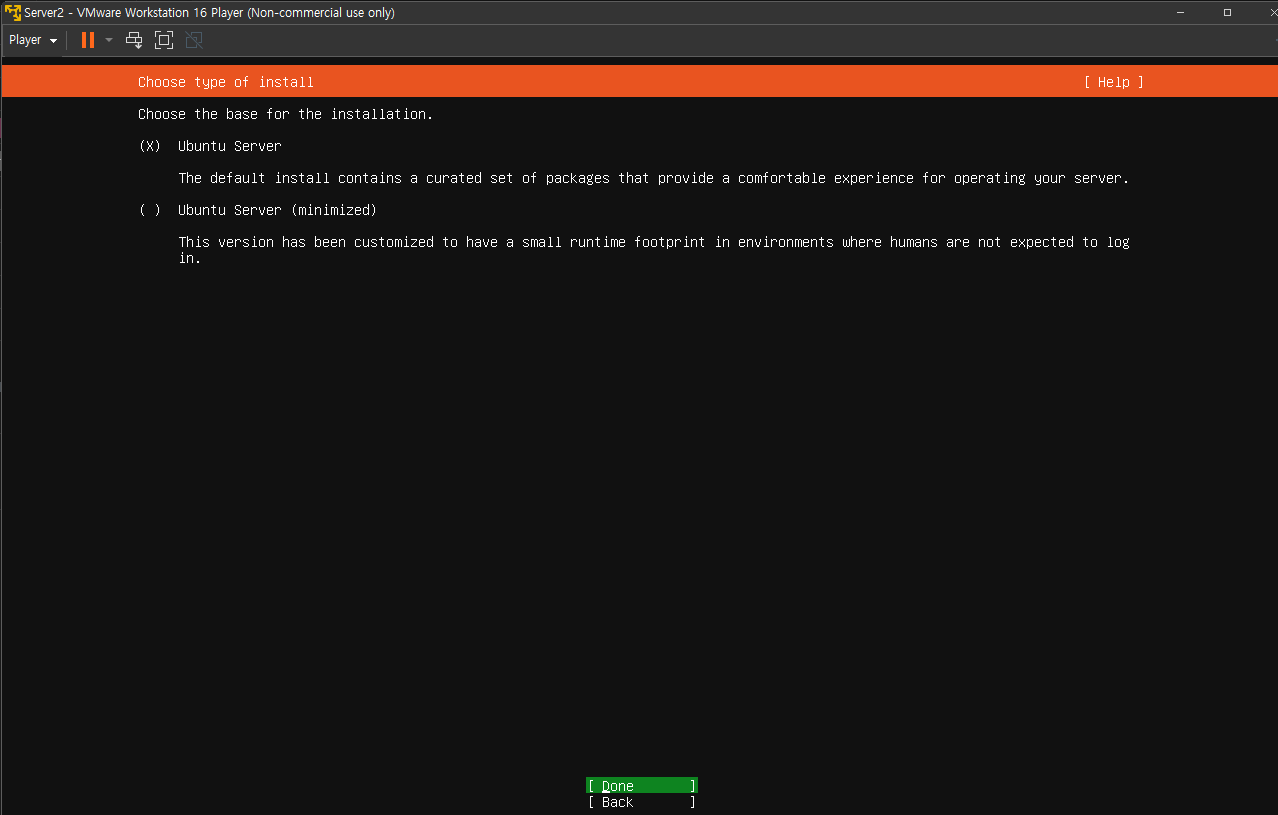Minimize the VMware Player window
The width and height of the screenshot is (1278, 815).
tap(1180, 12)
